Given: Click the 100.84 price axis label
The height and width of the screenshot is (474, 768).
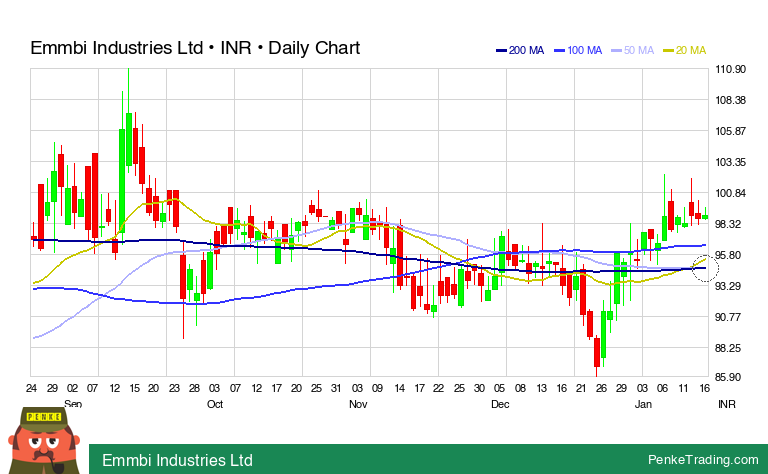Looking at the screenshot, I should [730, 193].
